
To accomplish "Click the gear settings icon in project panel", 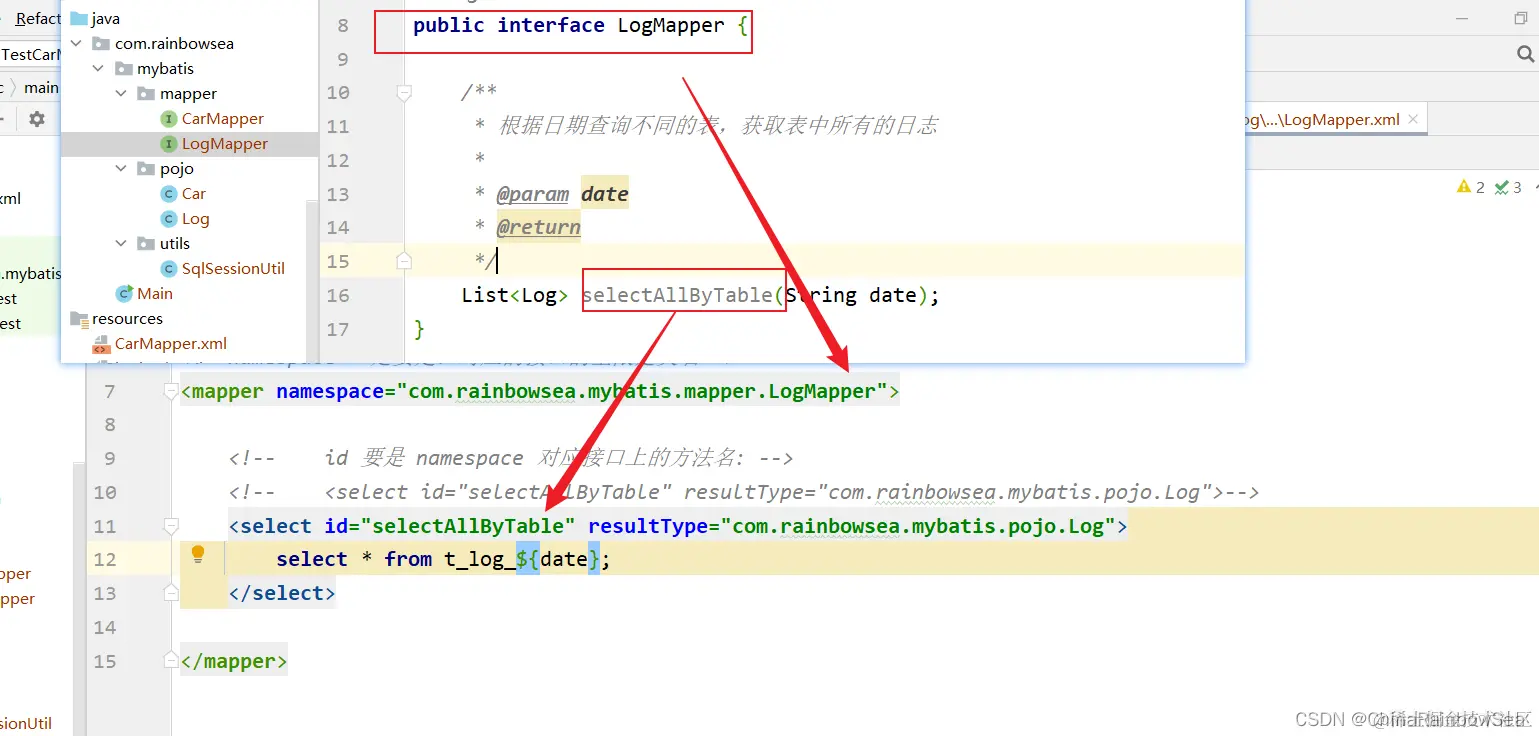I will click(x=37, y=119).
